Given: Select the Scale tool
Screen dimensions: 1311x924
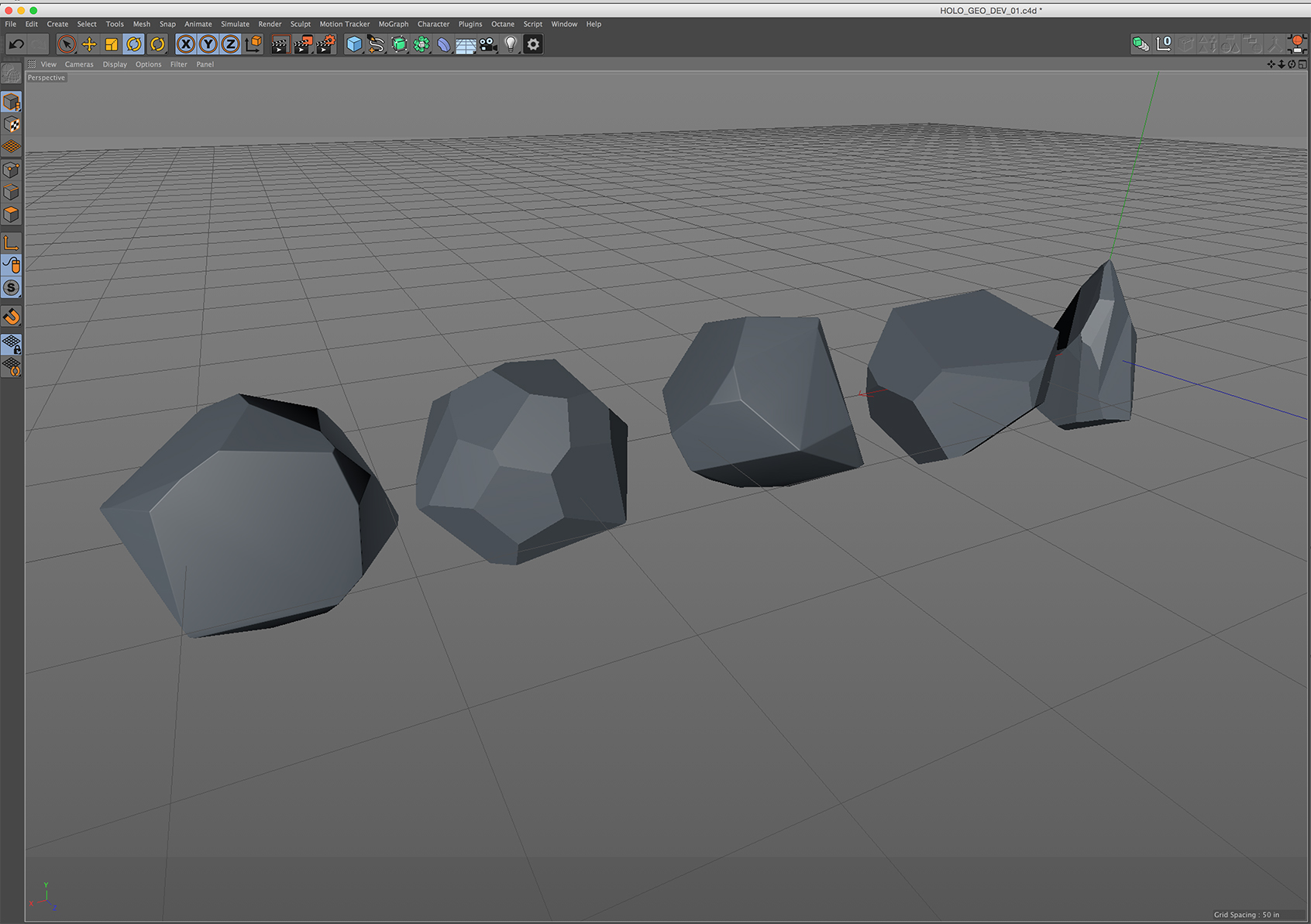Looking at the screenshot, I should coord(112,44).
